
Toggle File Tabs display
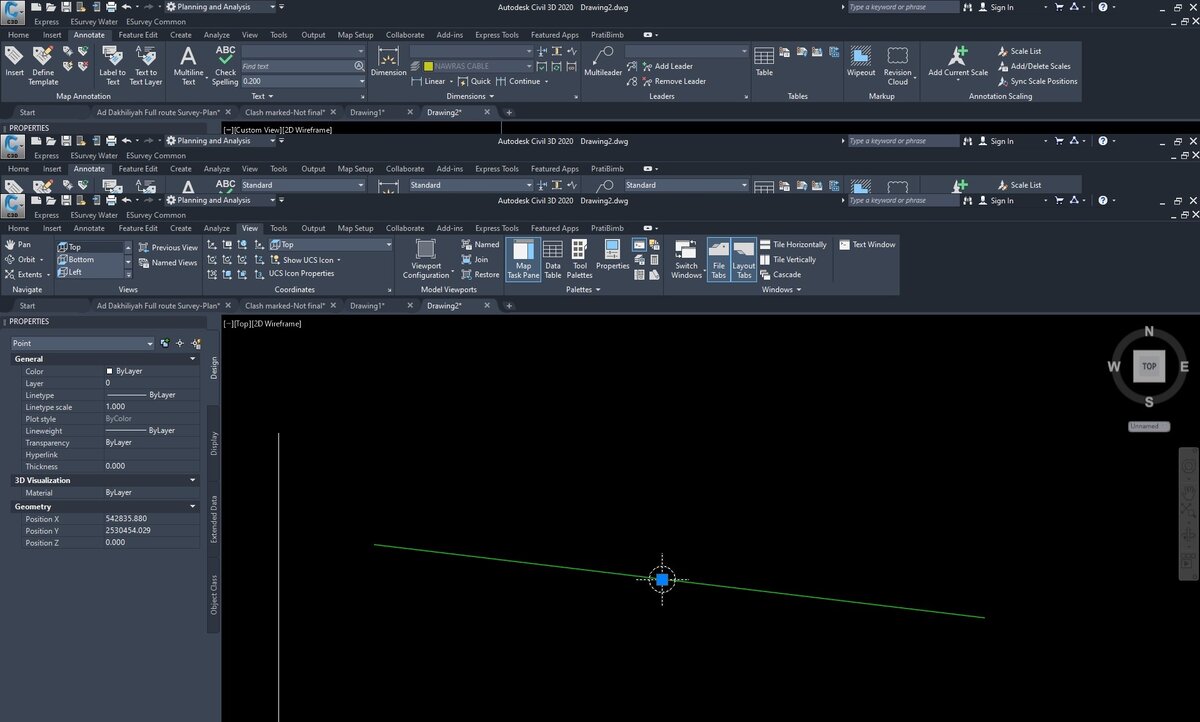(718, 258)
